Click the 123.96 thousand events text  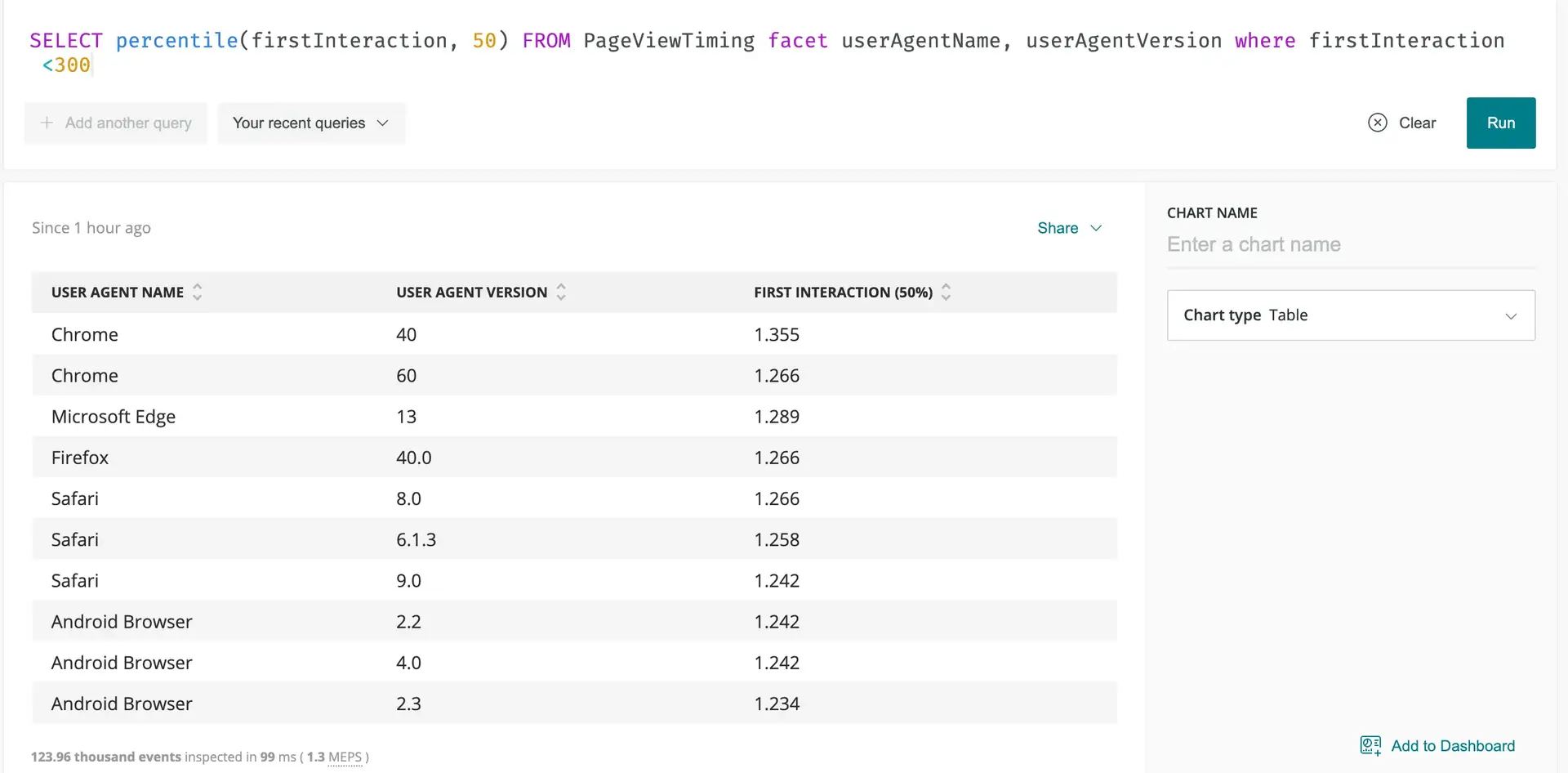coord(106,757)
